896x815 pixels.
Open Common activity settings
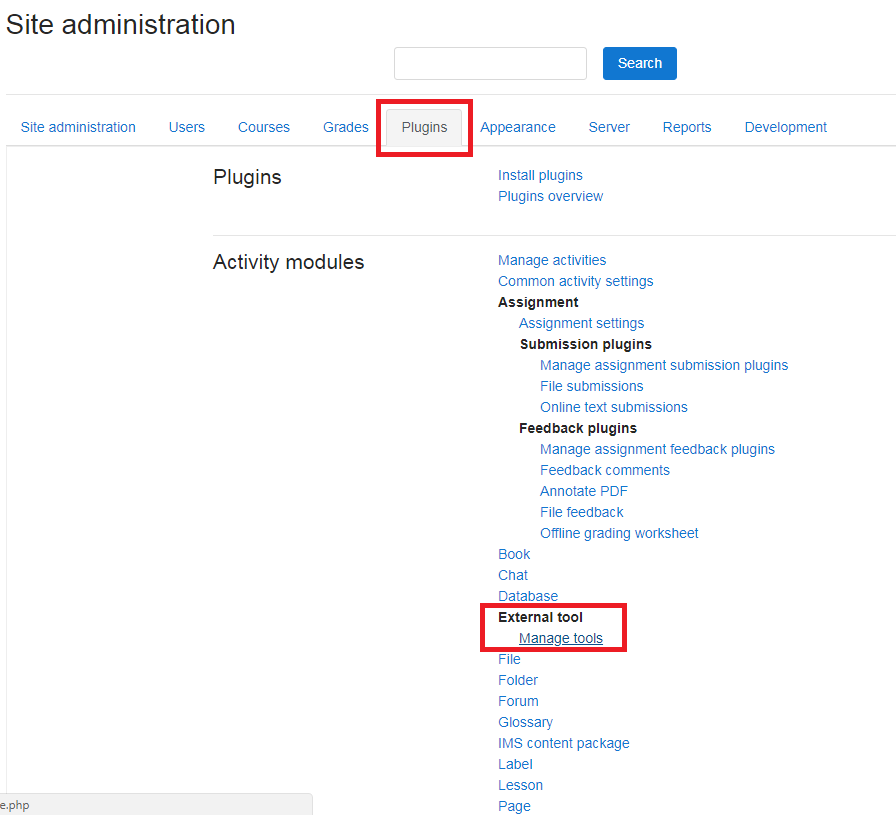point(575,281)
